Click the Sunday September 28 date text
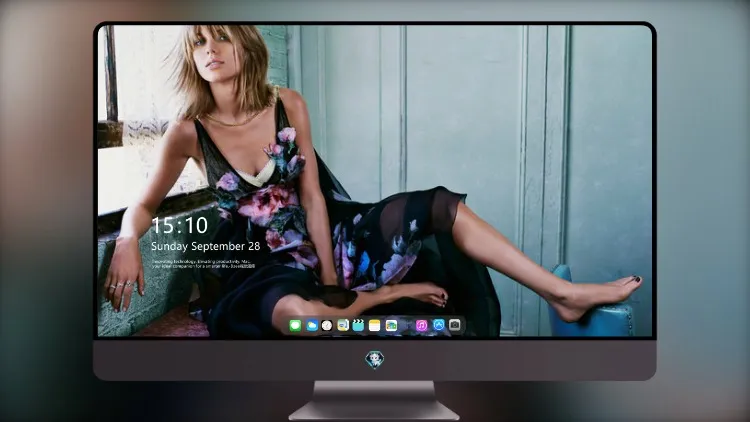 click(x=206, y=246)
